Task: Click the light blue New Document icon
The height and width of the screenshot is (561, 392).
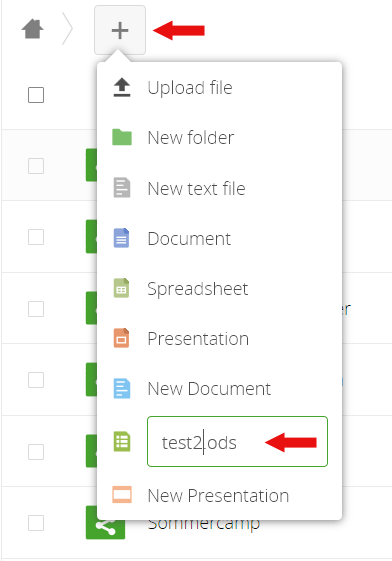Action: pos(122,388)
